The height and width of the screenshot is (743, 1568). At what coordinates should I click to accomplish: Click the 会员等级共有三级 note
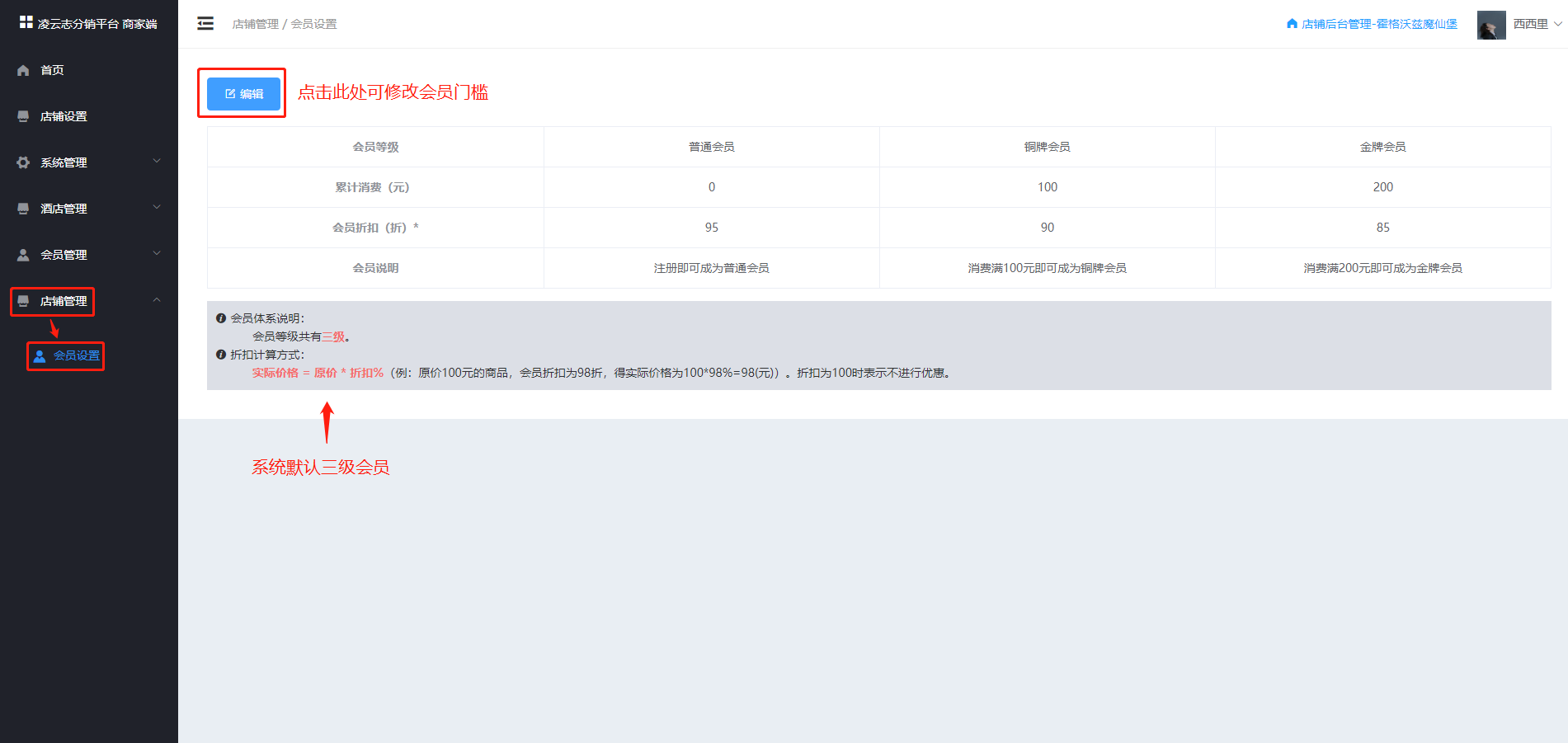pyautogui.click(x=301, y=336)
